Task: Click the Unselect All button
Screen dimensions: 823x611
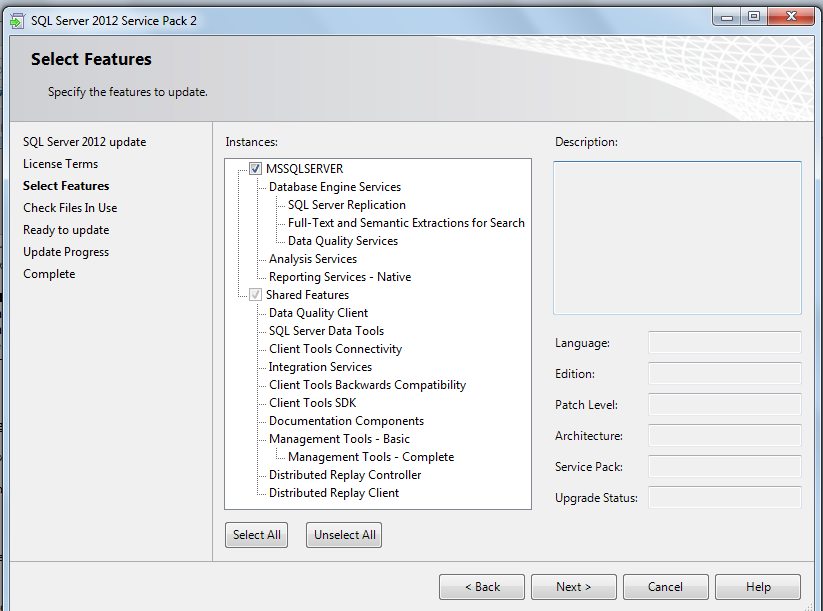Action: pyautogui.click(x=344, y=535)
